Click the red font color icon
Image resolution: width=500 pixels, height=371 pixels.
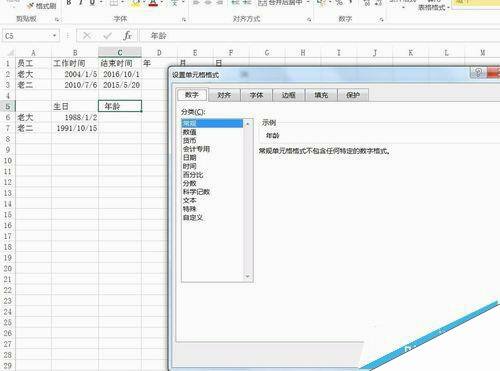pyautogui.click(x=153, y=3)
